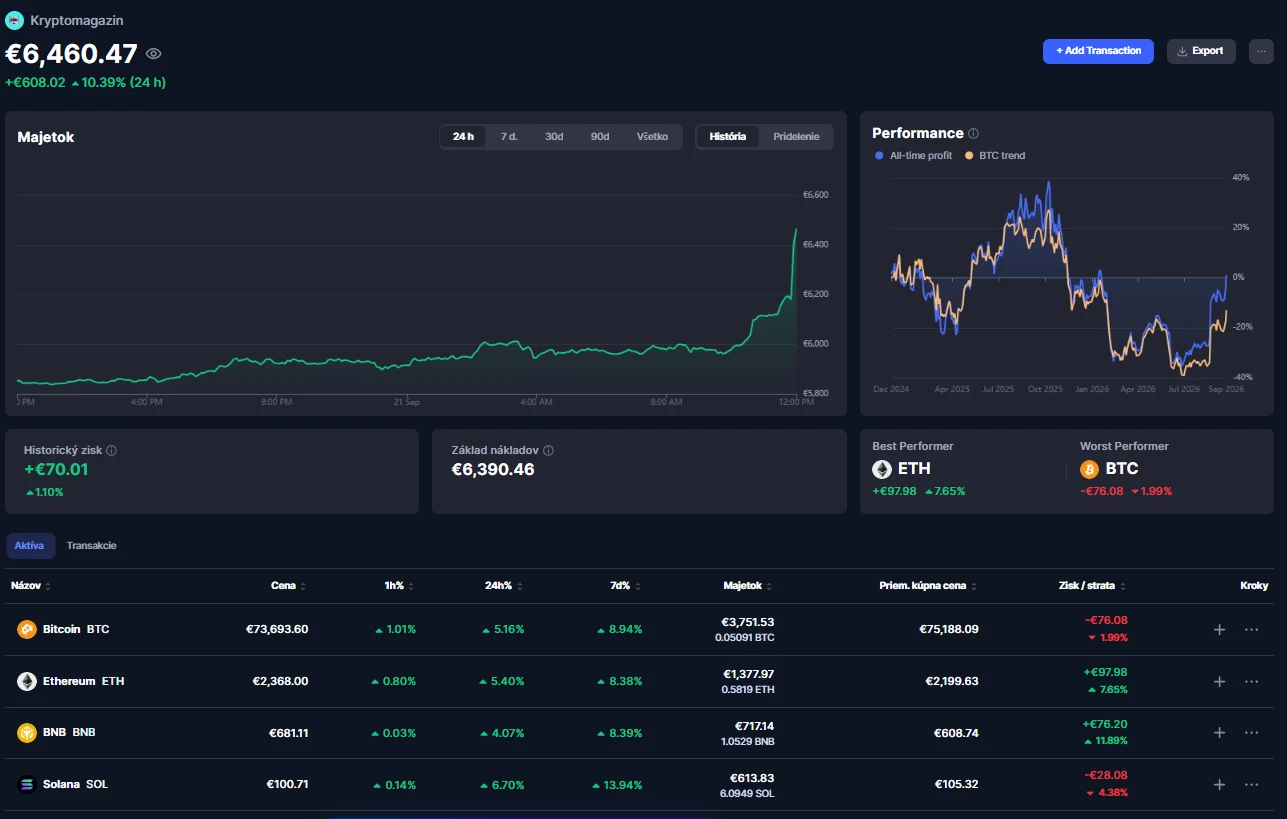
Task: Click the Export button
Action: point(1201,51)
